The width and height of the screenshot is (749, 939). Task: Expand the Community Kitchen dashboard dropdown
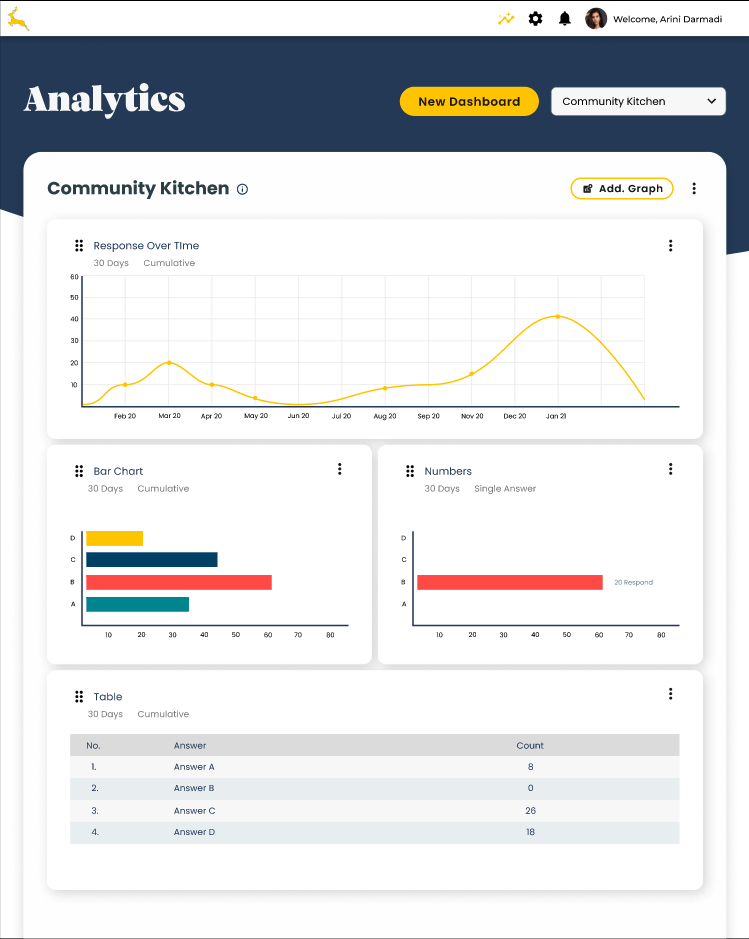point(638,101)
